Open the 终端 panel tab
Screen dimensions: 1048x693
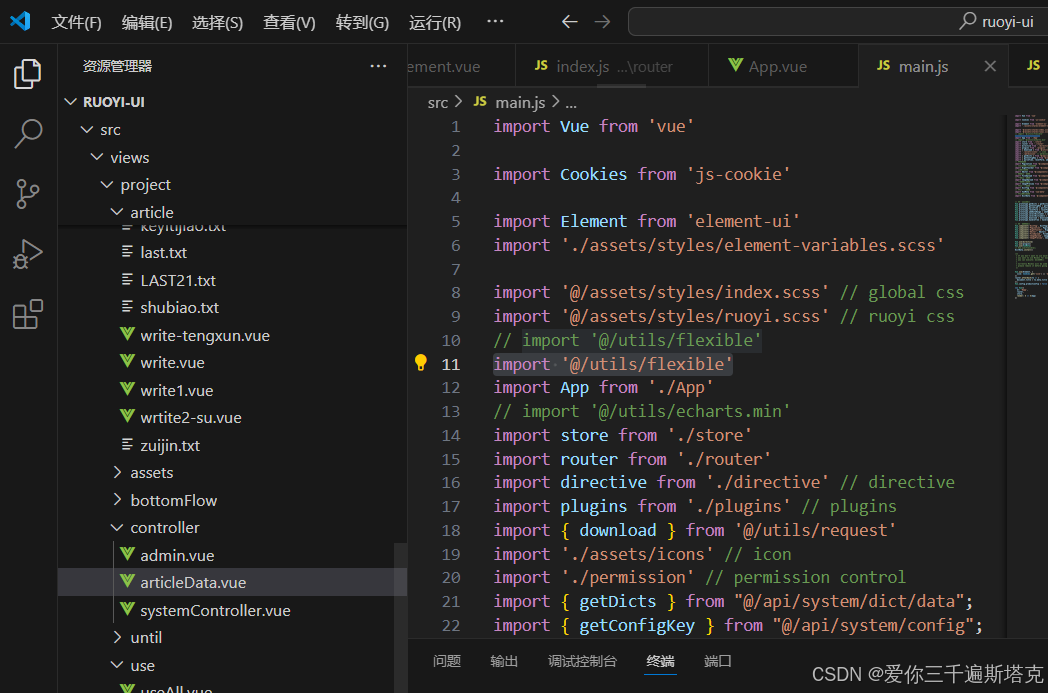tap(660, 660)
